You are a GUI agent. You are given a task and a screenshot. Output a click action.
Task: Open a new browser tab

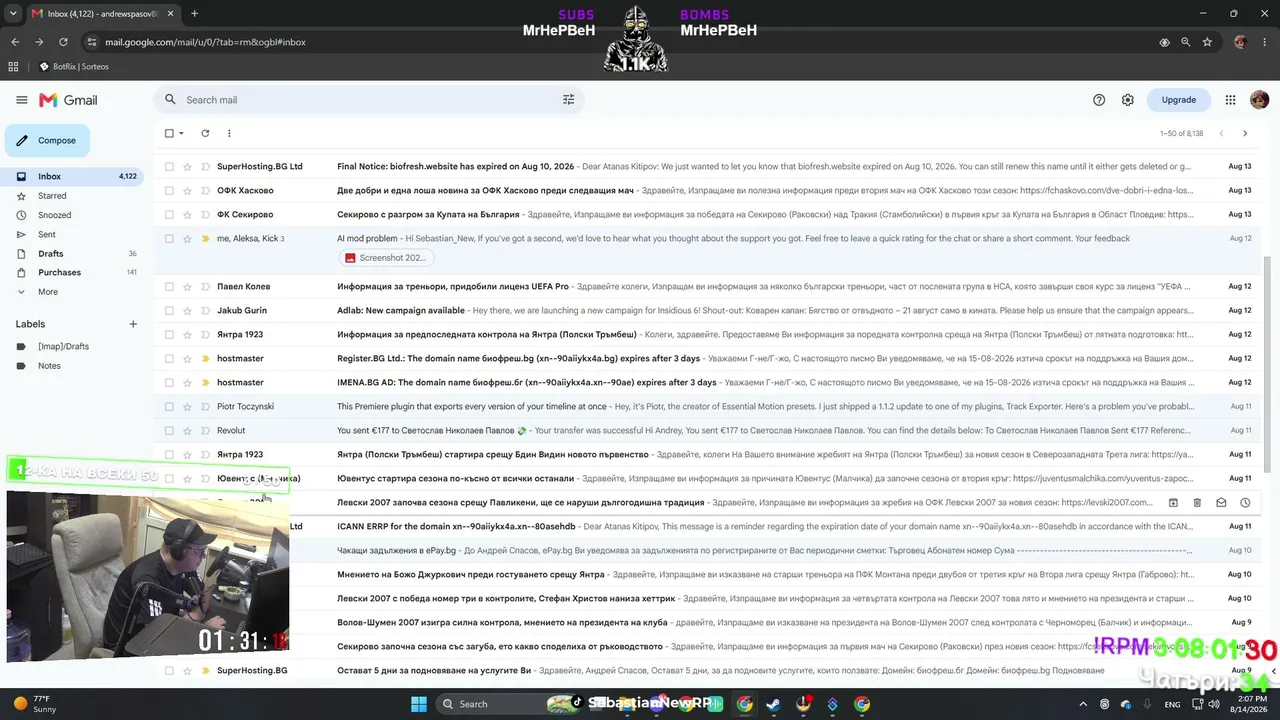pyautogui.click(x=194, y=13)
